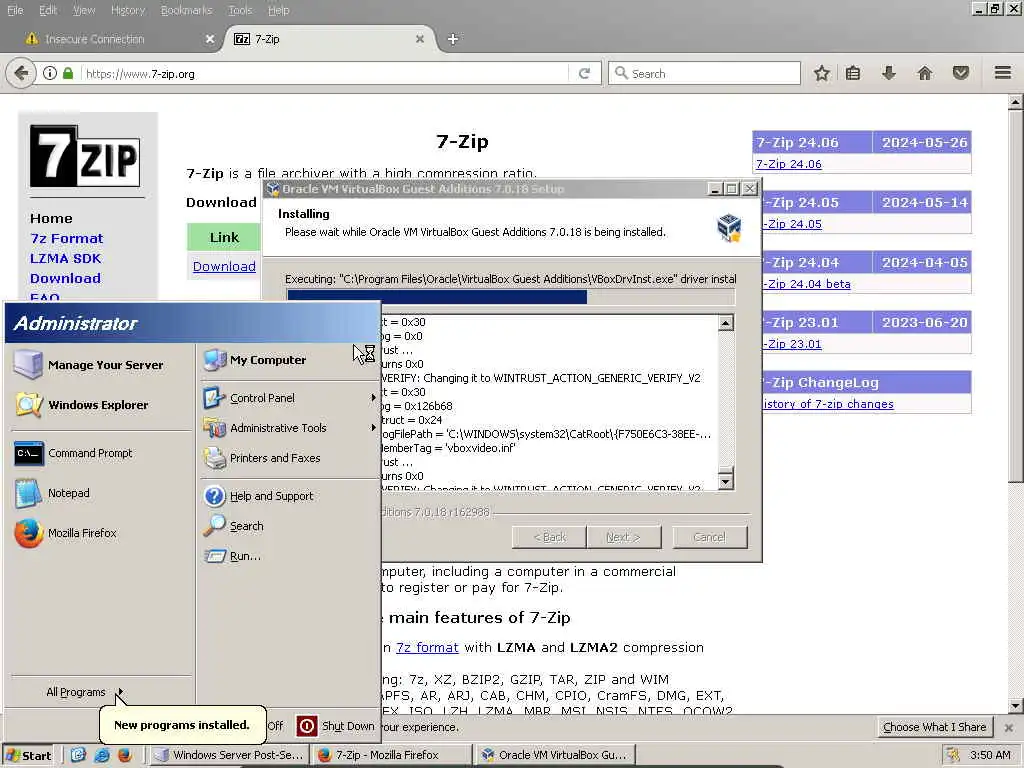Open View menu in Firefox
The width and height of the screenshot is (1024, 768).
[84, 10]
